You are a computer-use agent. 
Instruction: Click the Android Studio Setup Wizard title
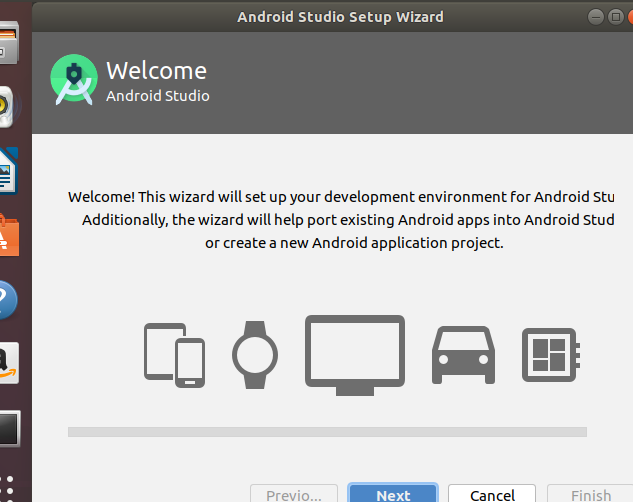click(340, 17)
